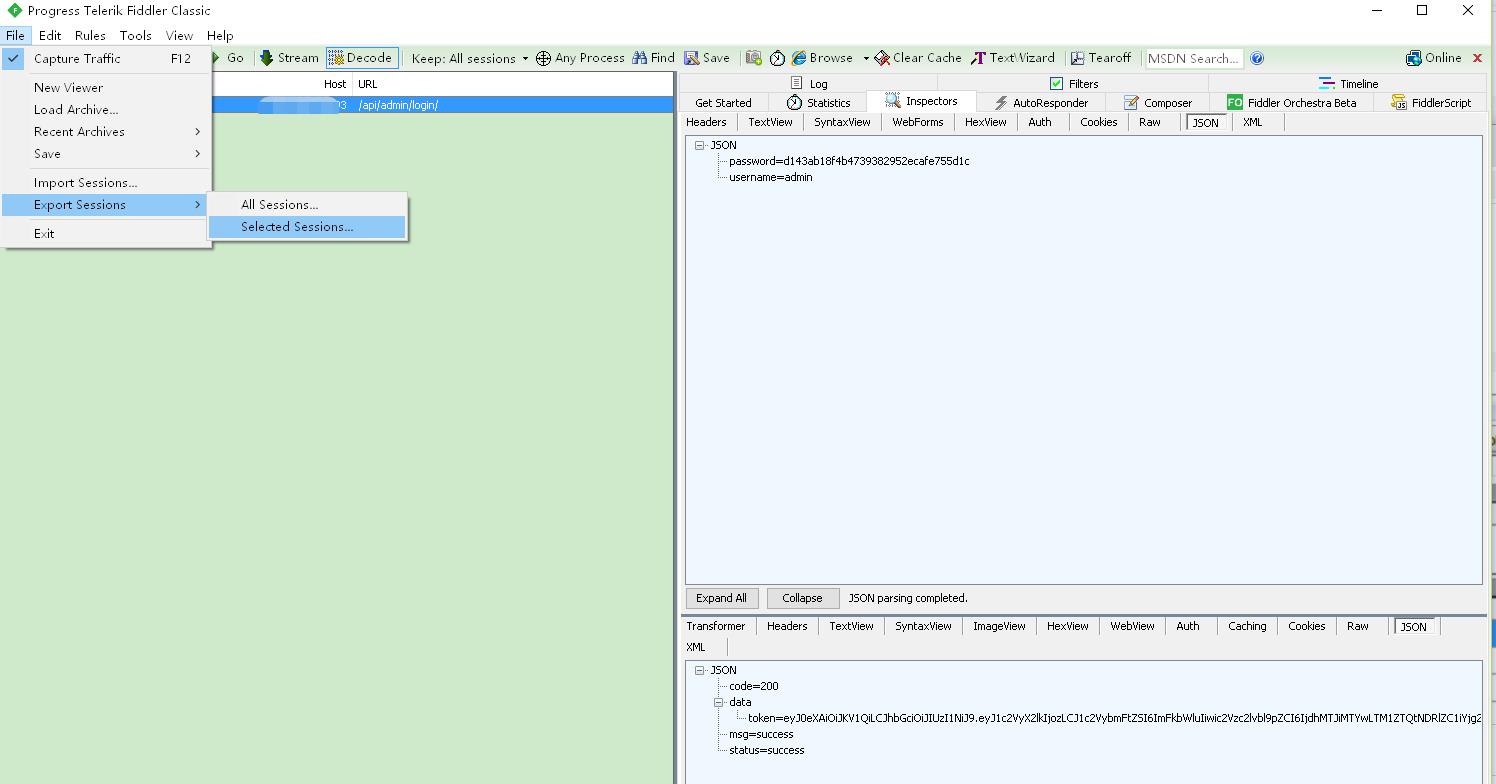
Task: Select the WebForms request tab
Action: [x=918, y=122]
